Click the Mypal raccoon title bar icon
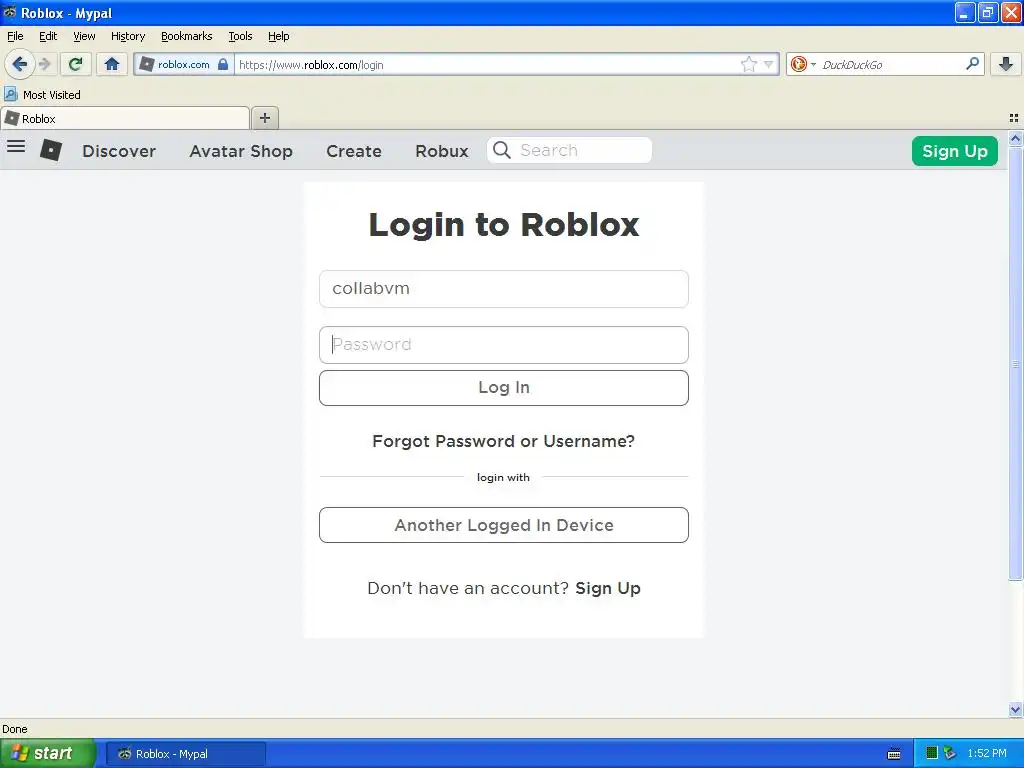The width and height of the screenshot is (1024, 768). point(10,12)
